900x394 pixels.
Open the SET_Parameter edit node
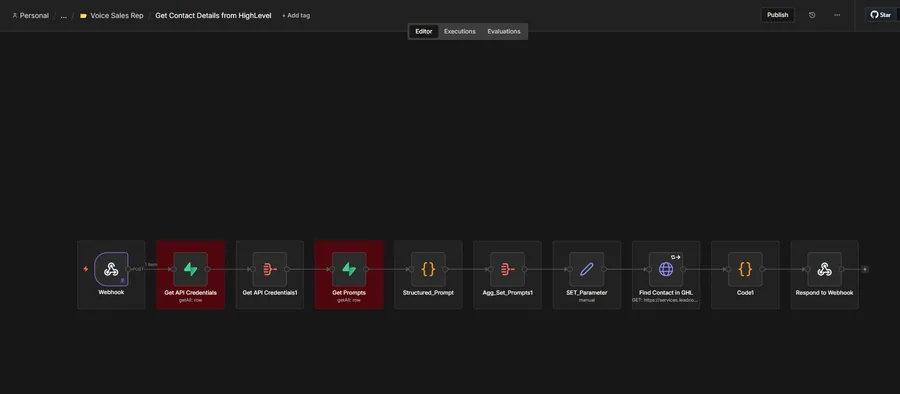tap(587, 269)
